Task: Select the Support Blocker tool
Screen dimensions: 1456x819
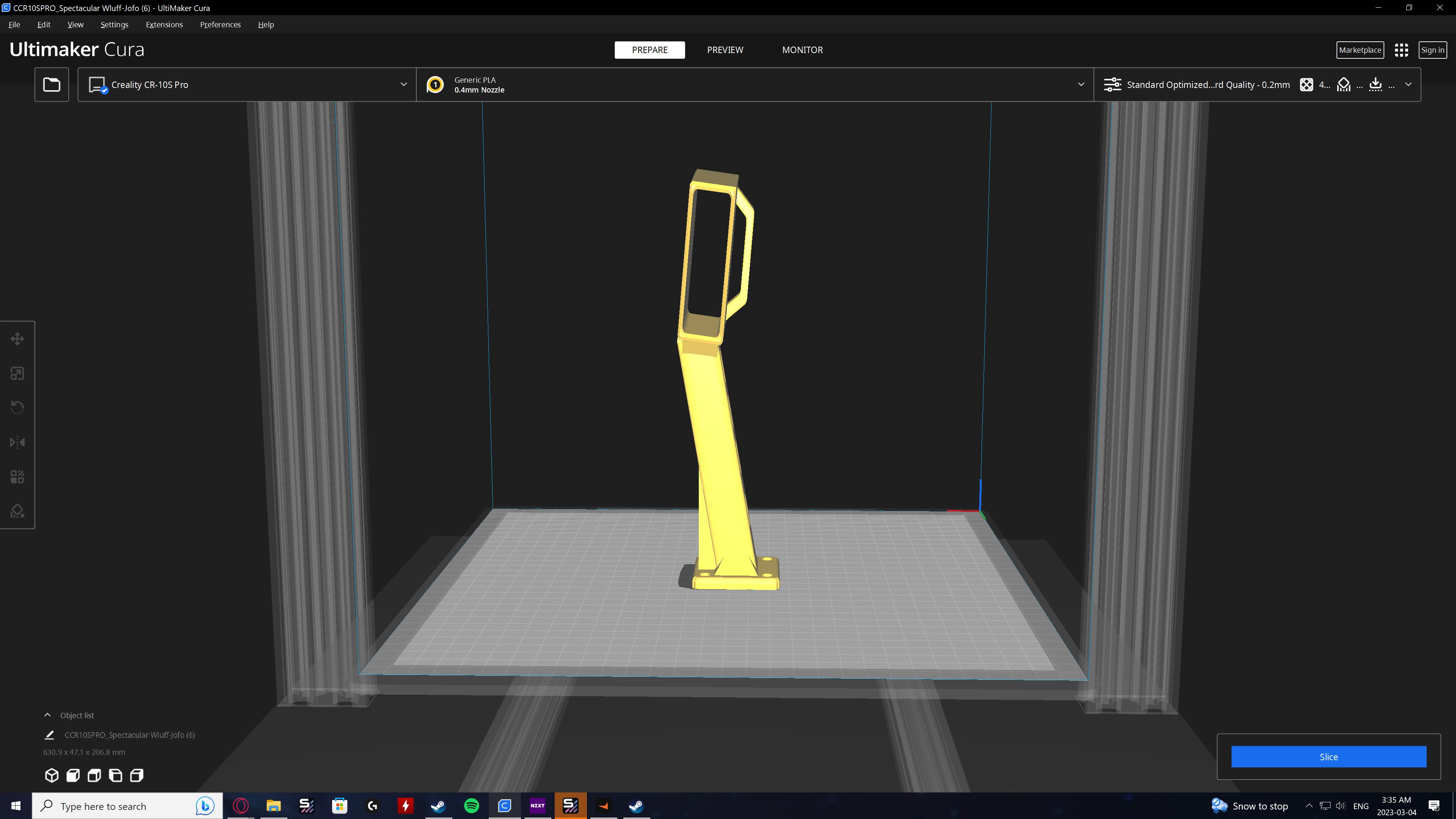Action: (17, 511)
